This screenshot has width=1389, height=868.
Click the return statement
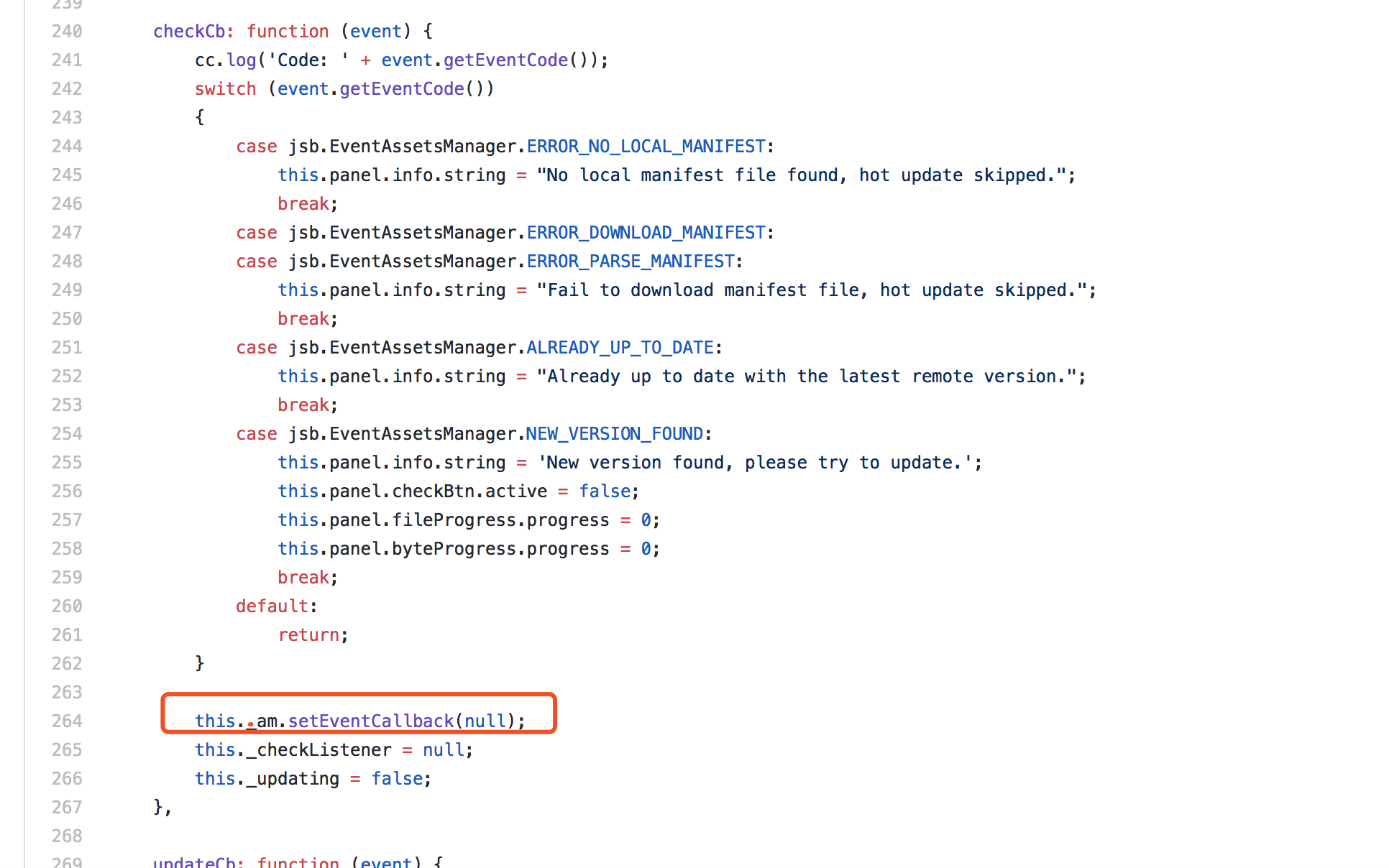(x=308, y=635)
